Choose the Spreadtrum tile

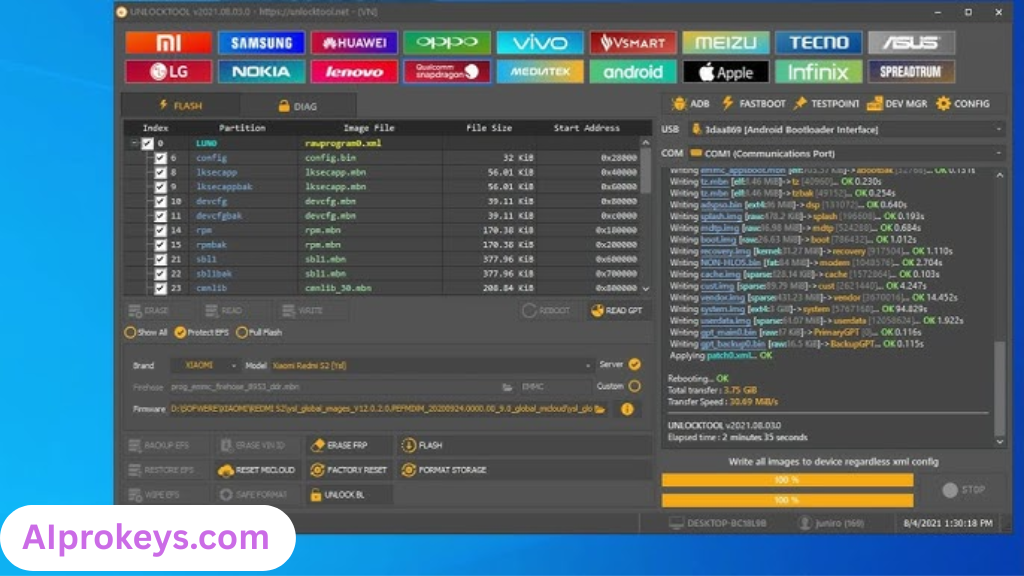pos(911,71)
